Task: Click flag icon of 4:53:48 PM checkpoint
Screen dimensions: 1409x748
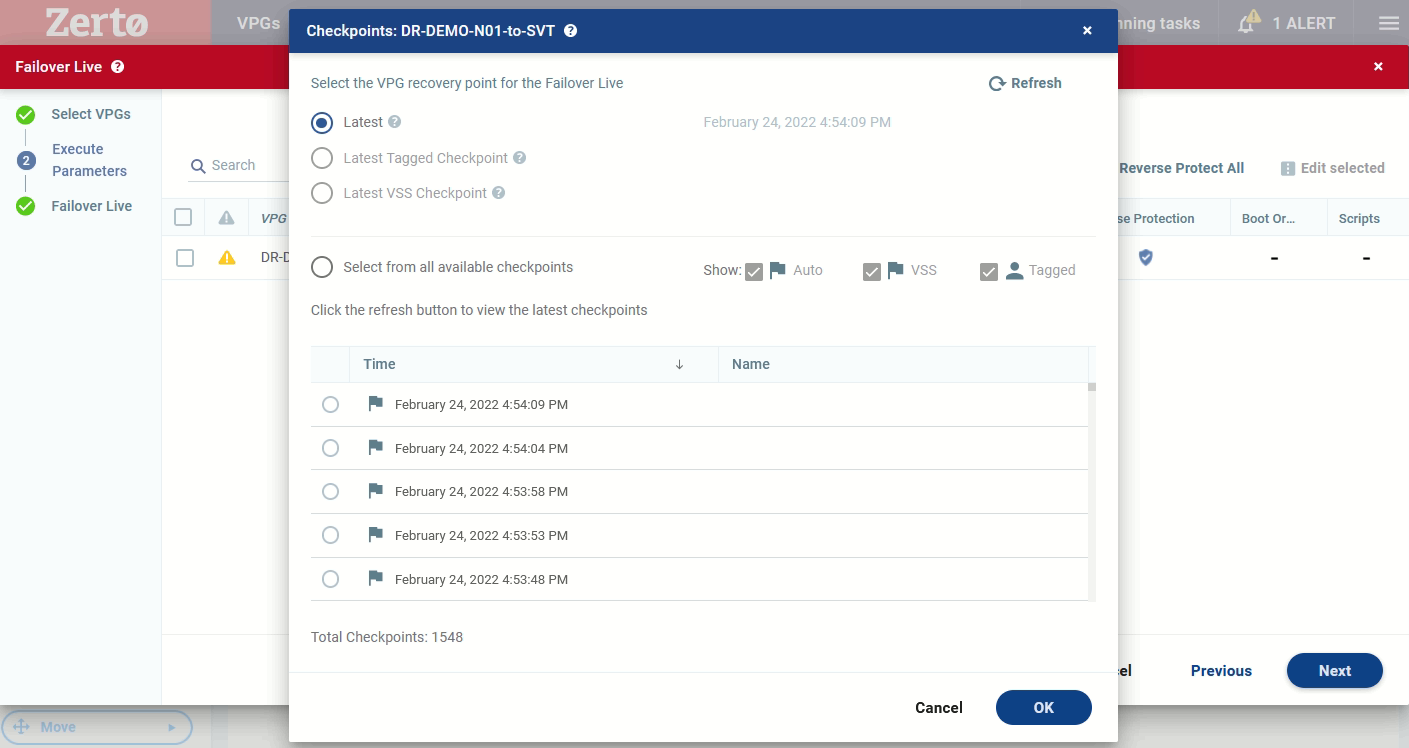Action: (x=376, y=578)
